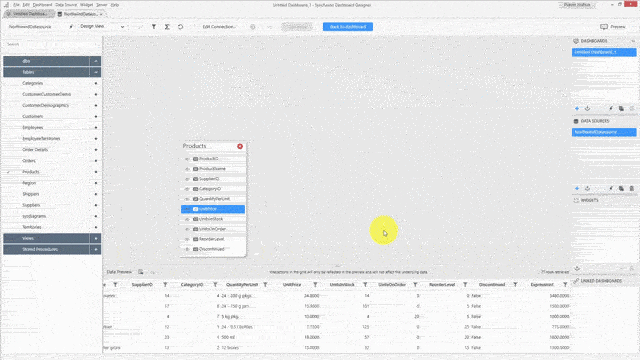Viewport: 640px width, 360px height.
Task: Click the refresh icon in the toolbar
Action: pyautogui.click(x=180, y=27)
